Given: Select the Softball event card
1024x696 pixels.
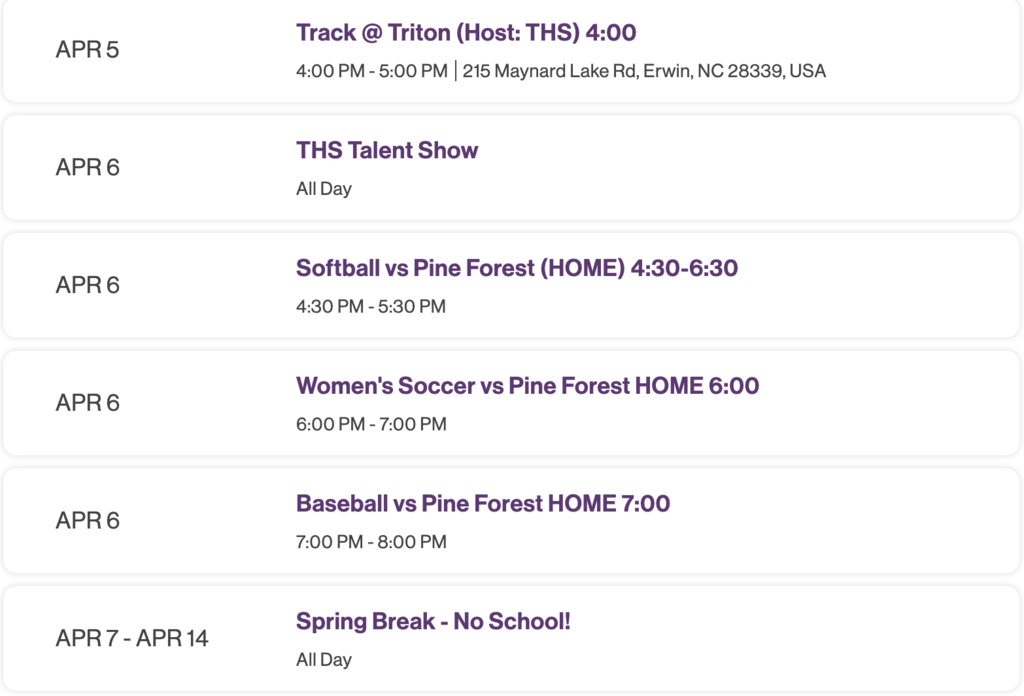Looking at the screenshot, I should click(512, 284).
